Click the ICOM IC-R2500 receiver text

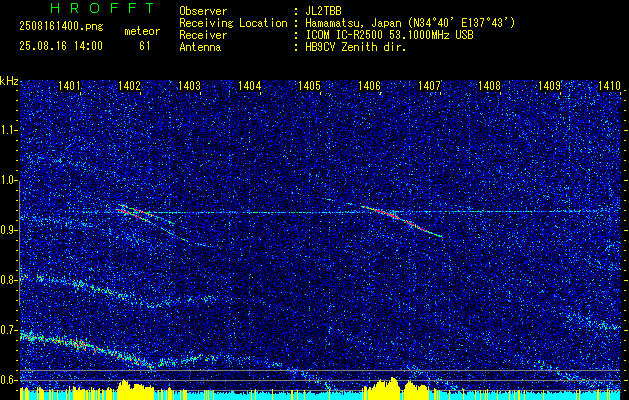[x=389, y=35]
